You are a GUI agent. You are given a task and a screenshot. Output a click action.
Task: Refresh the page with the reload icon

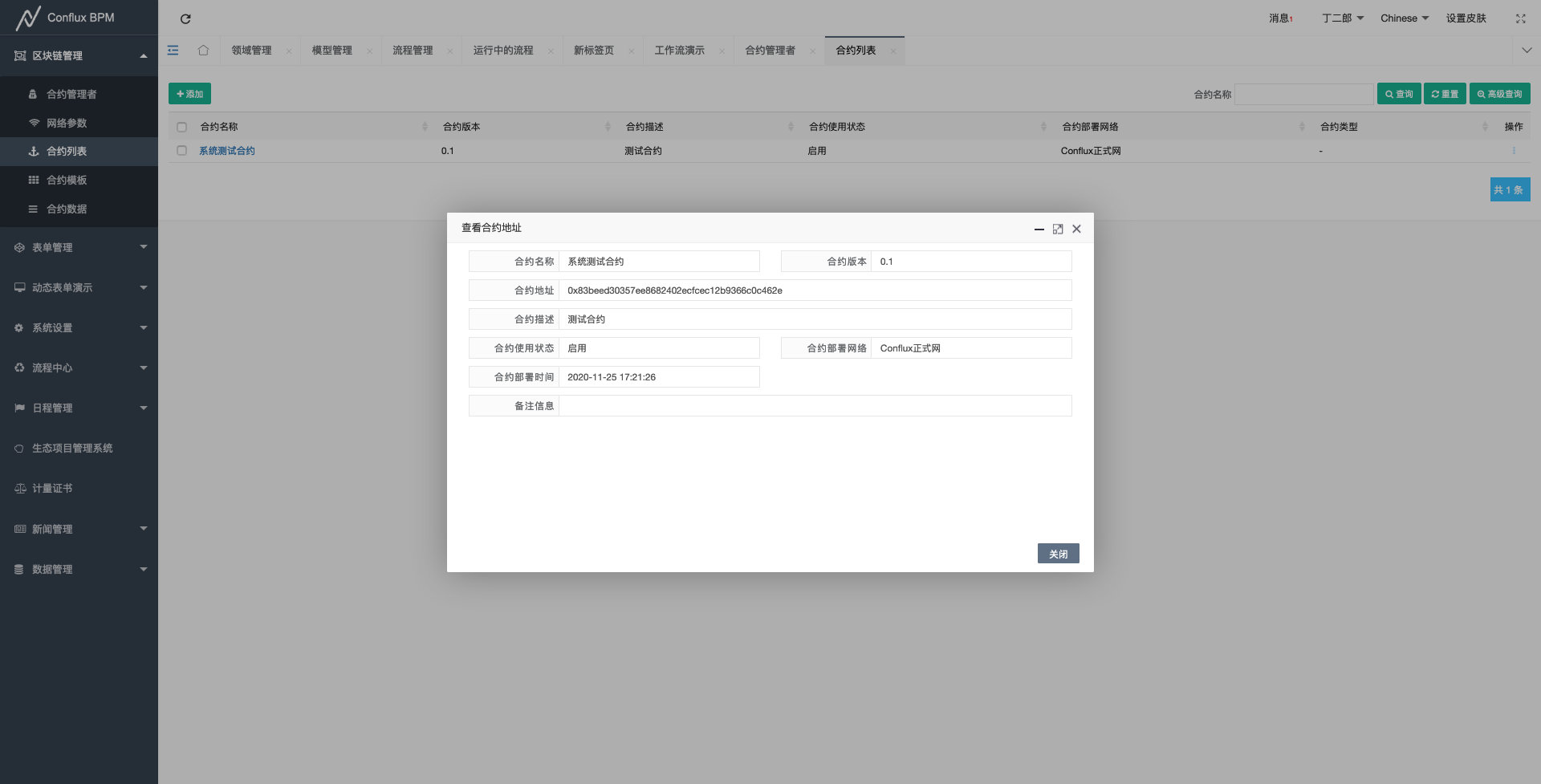[185, 18]
